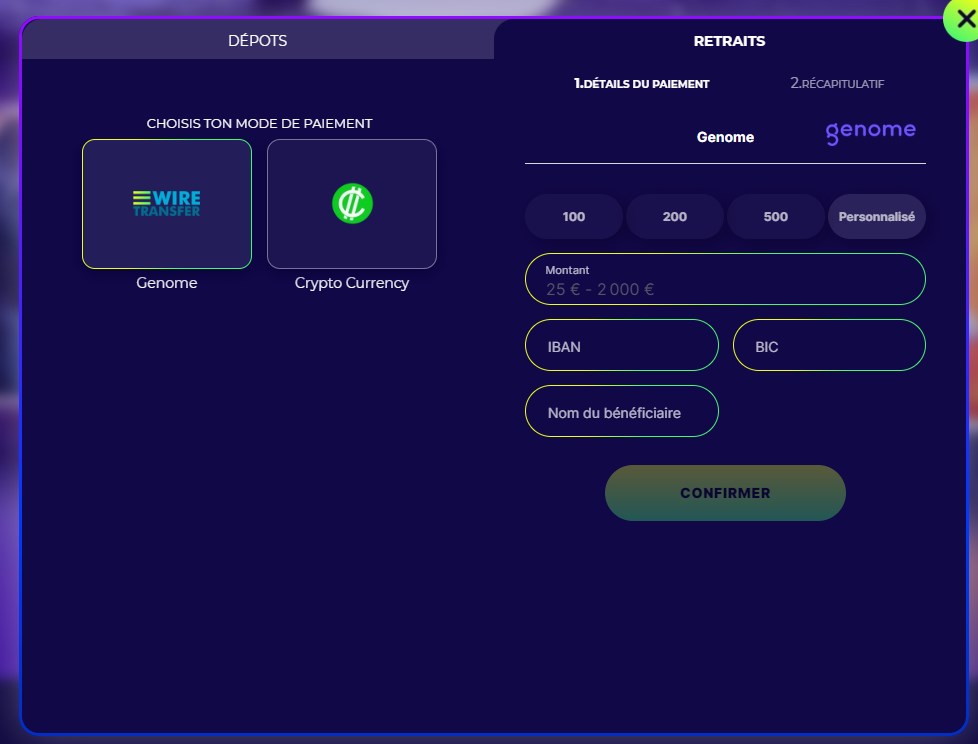Close the payment dialog with the X
This screenshot has height=744, width=978.
point(960,18)
